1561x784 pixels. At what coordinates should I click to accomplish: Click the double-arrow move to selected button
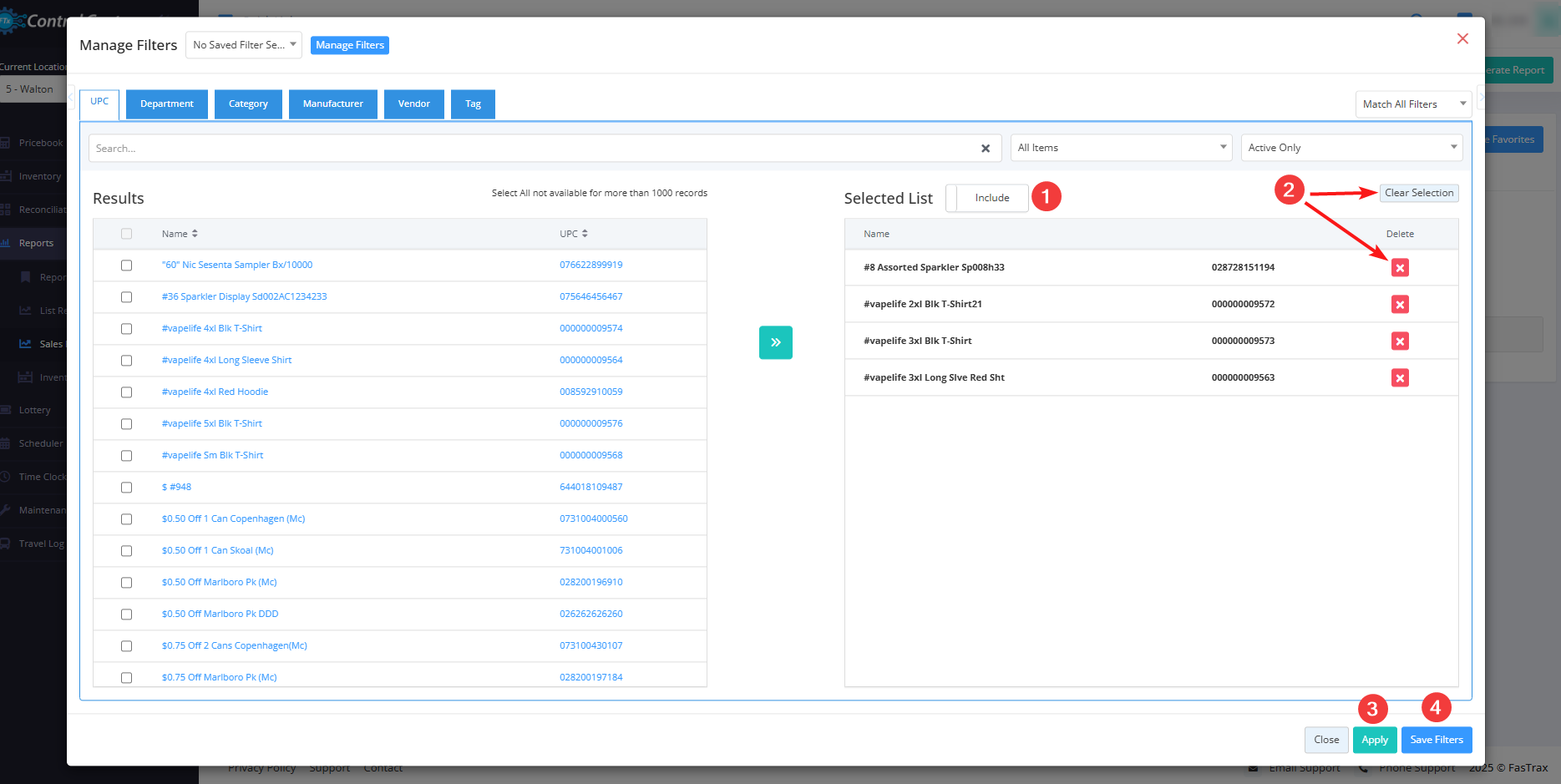(x=775, y=342)
